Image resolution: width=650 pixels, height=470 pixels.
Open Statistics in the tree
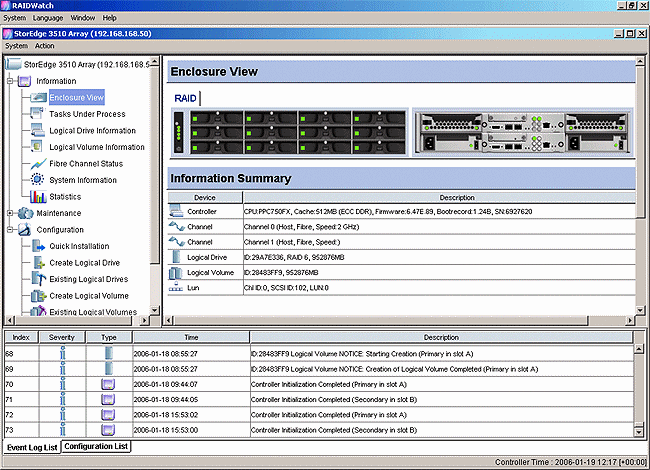65,196
